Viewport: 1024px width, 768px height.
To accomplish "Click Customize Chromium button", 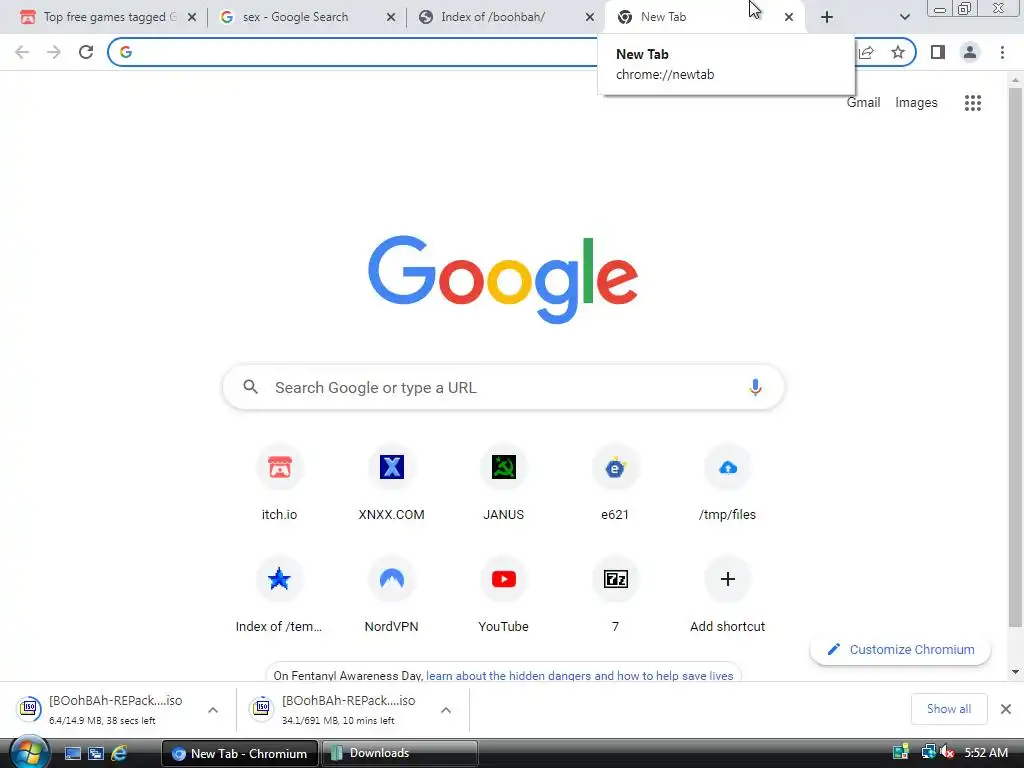I will (901, 650).
